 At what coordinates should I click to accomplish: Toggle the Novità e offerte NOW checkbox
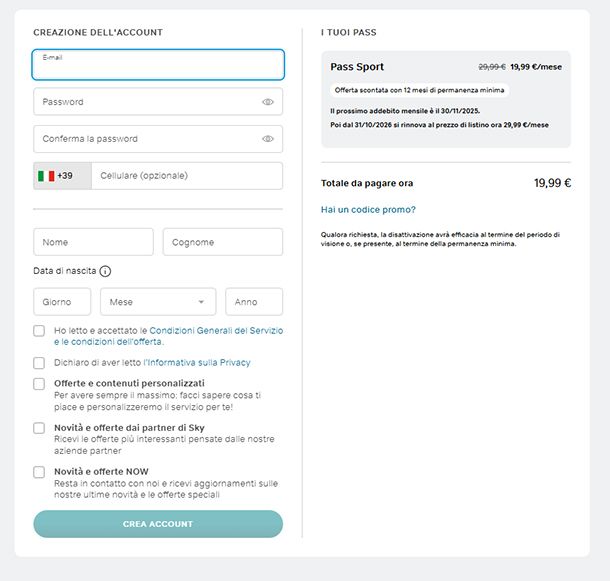(x=39, y=472)
